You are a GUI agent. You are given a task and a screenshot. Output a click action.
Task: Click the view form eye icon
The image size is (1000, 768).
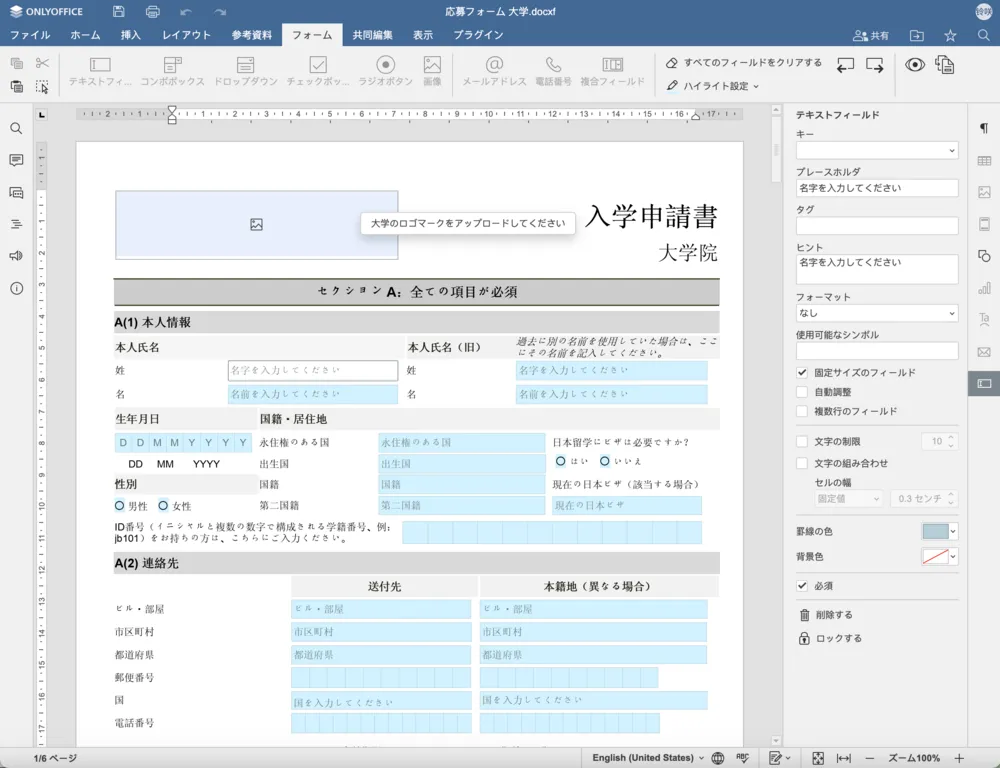[914, 65]
